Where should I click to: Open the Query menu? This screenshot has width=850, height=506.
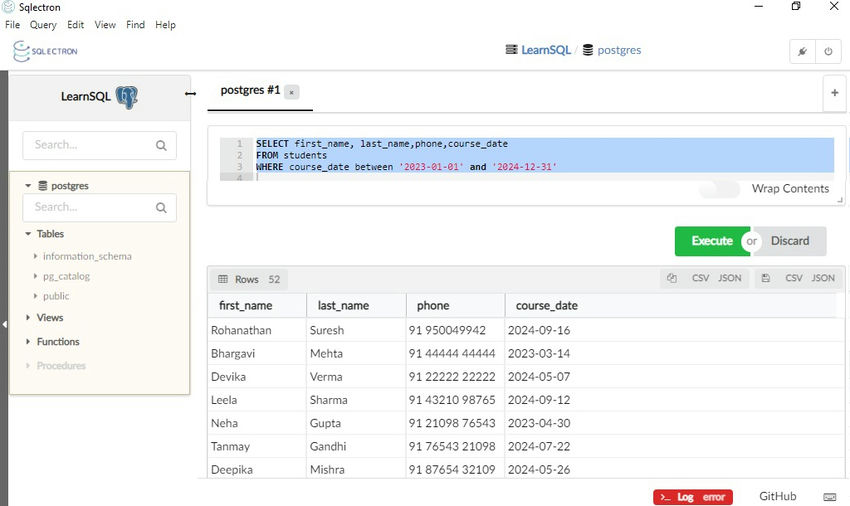pyautogui.click(x=43, y=25)
